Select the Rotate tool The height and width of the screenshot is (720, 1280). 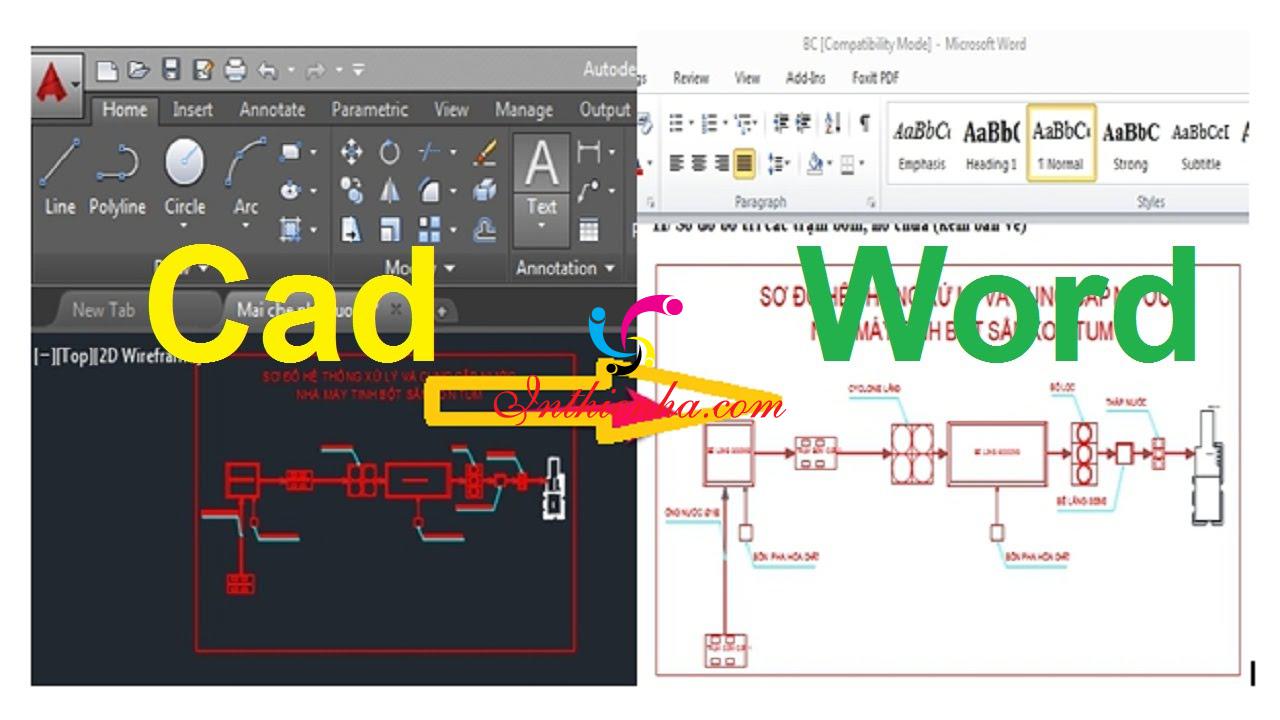click(390, 152)
